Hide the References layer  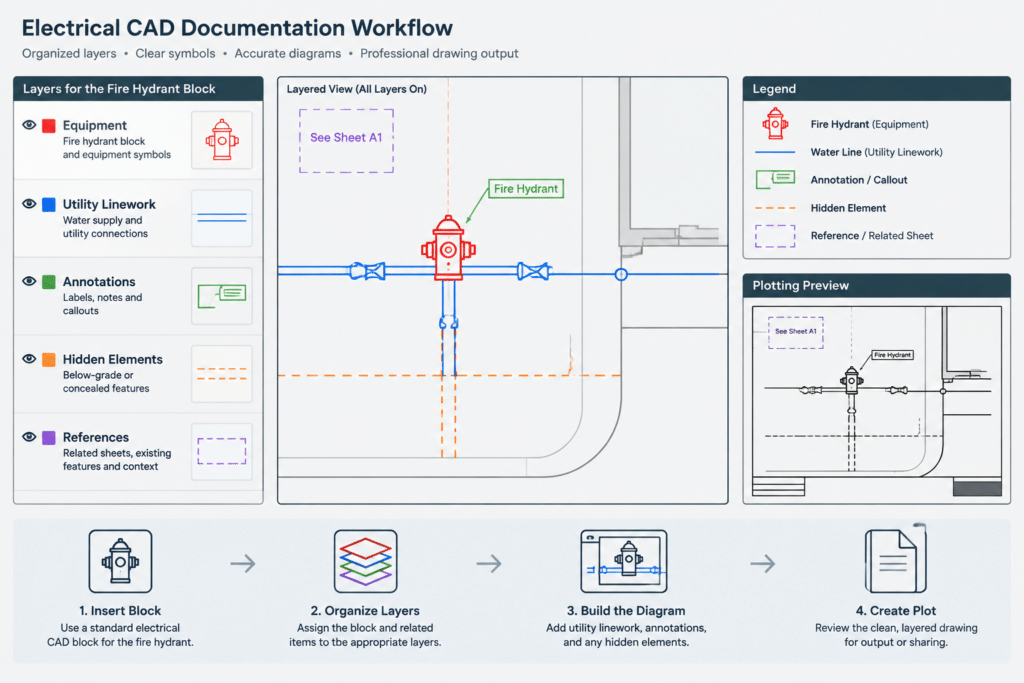pos(29,437)
